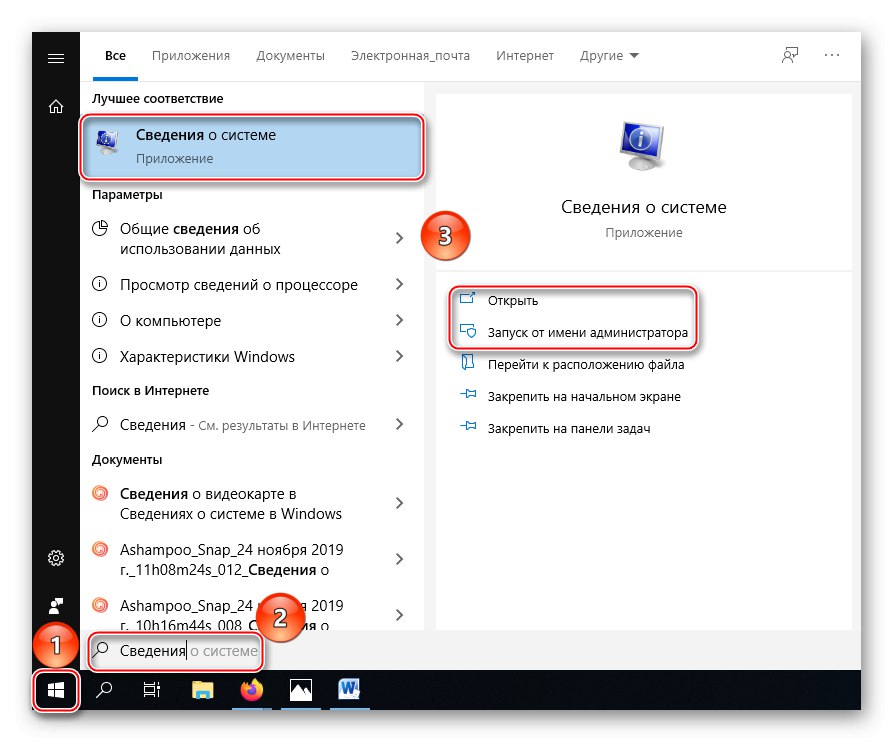Open the hamburger menu in the Start sidebar
The image size is (893, 742).
pos(55,56)
